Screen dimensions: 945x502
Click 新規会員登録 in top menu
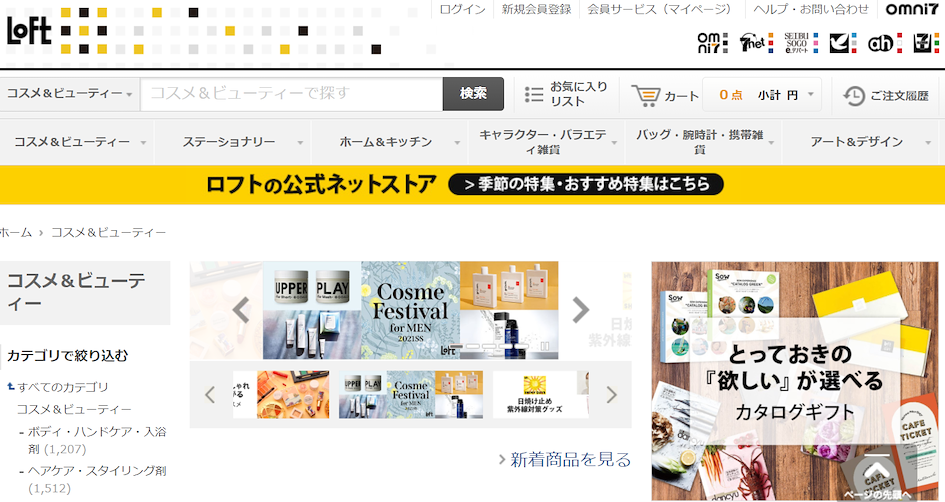pyautogui.click(x=536, y=9)
